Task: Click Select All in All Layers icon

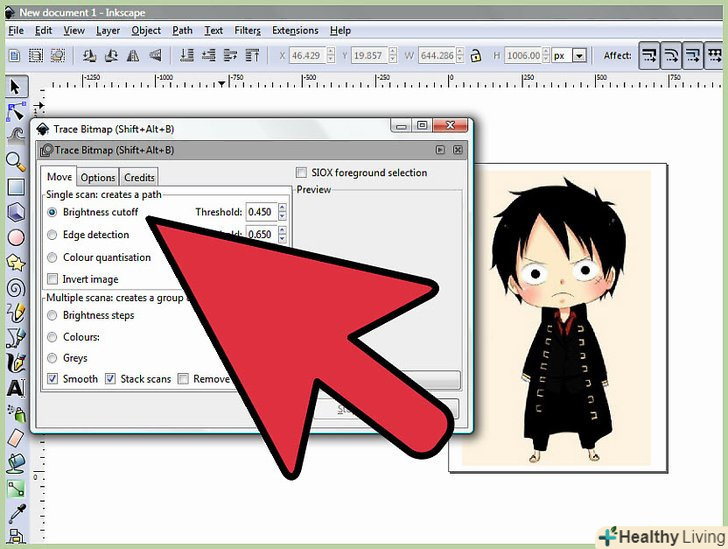Action: [36, 56]
